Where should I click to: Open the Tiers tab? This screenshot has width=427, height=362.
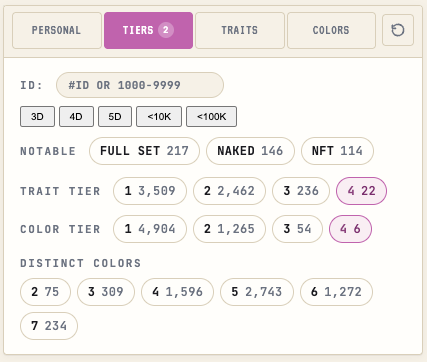(x=148, y=30)
